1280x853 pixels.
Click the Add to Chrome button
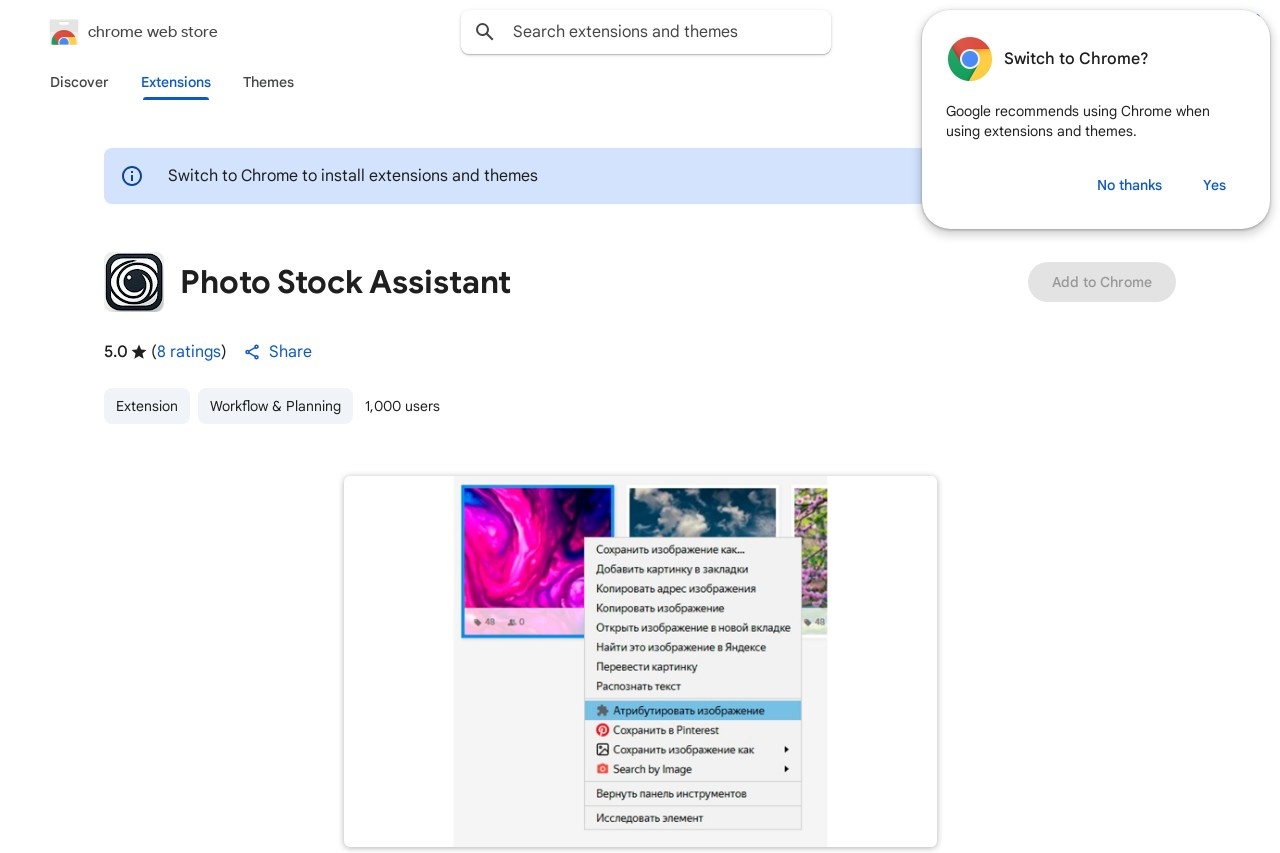point(1102,282)
